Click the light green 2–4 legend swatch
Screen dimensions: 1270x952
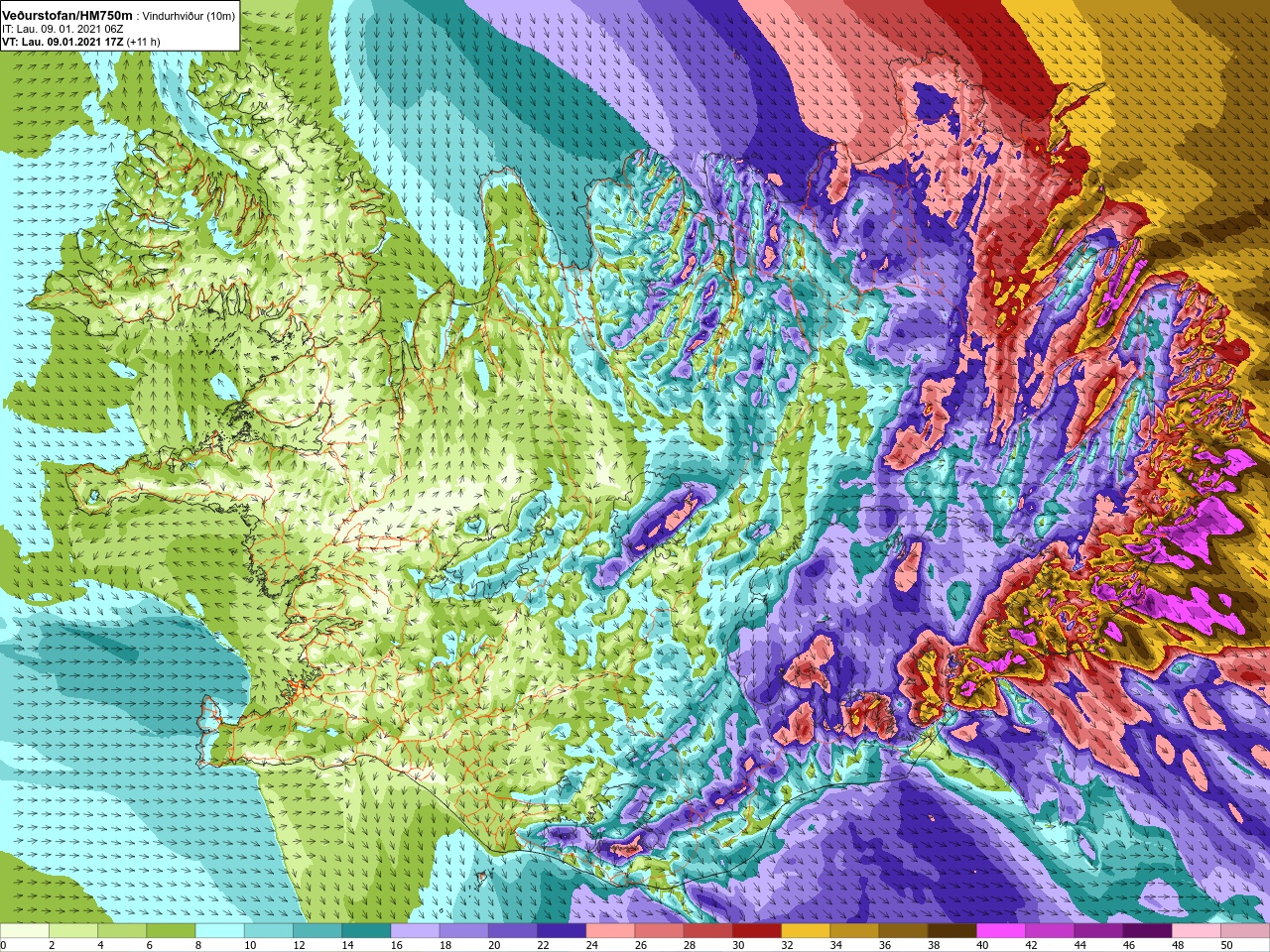73,929
